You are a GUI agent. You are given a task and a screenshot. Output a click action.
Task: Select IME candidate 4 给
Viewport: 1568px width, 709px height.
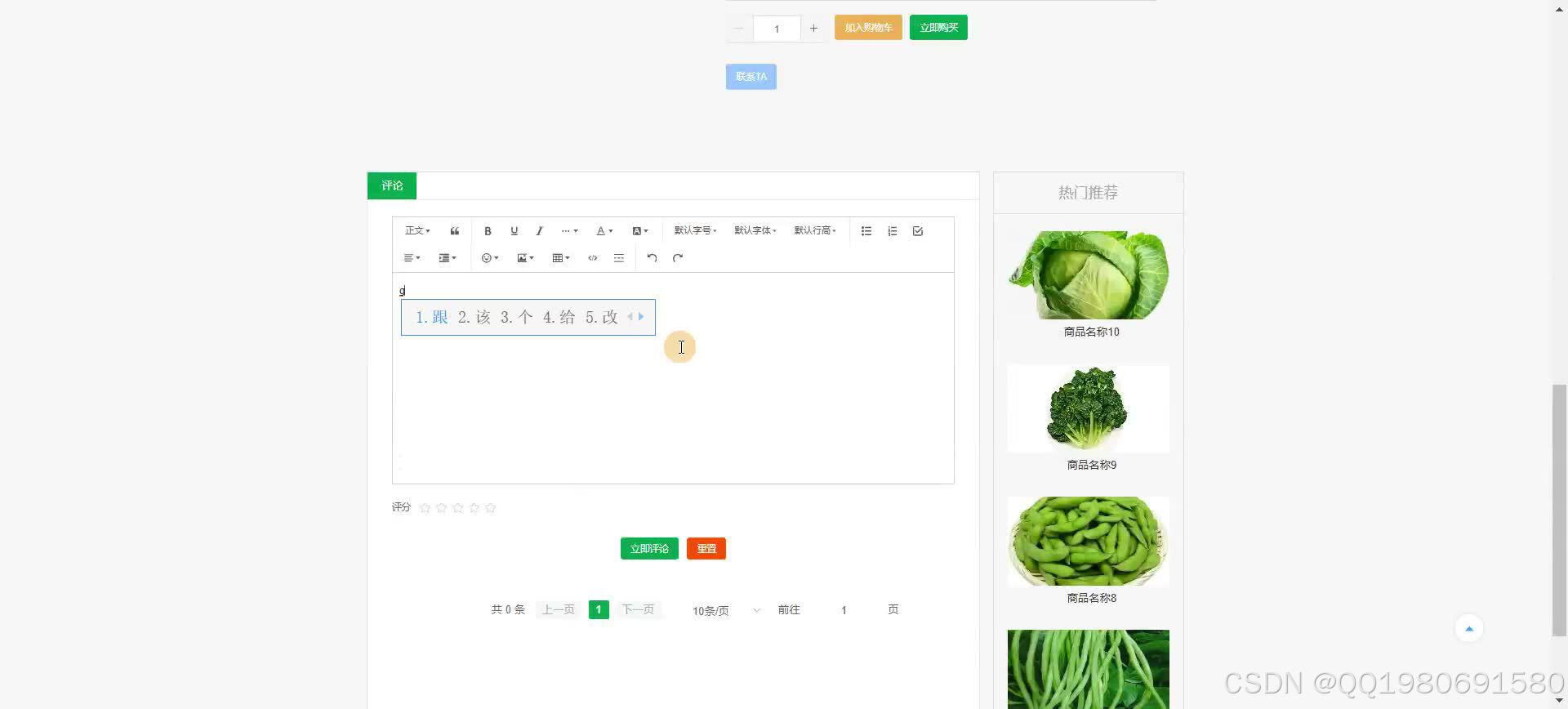559,317
